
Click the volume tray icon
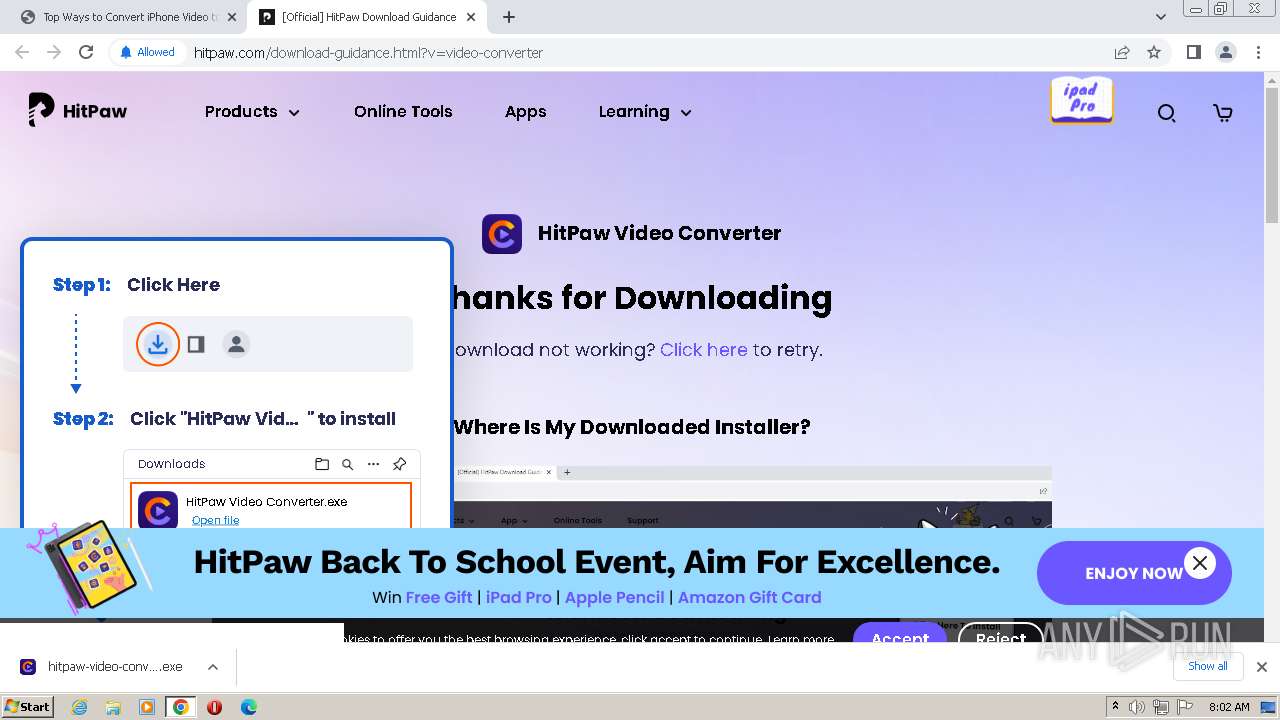tap(1139, 707)
